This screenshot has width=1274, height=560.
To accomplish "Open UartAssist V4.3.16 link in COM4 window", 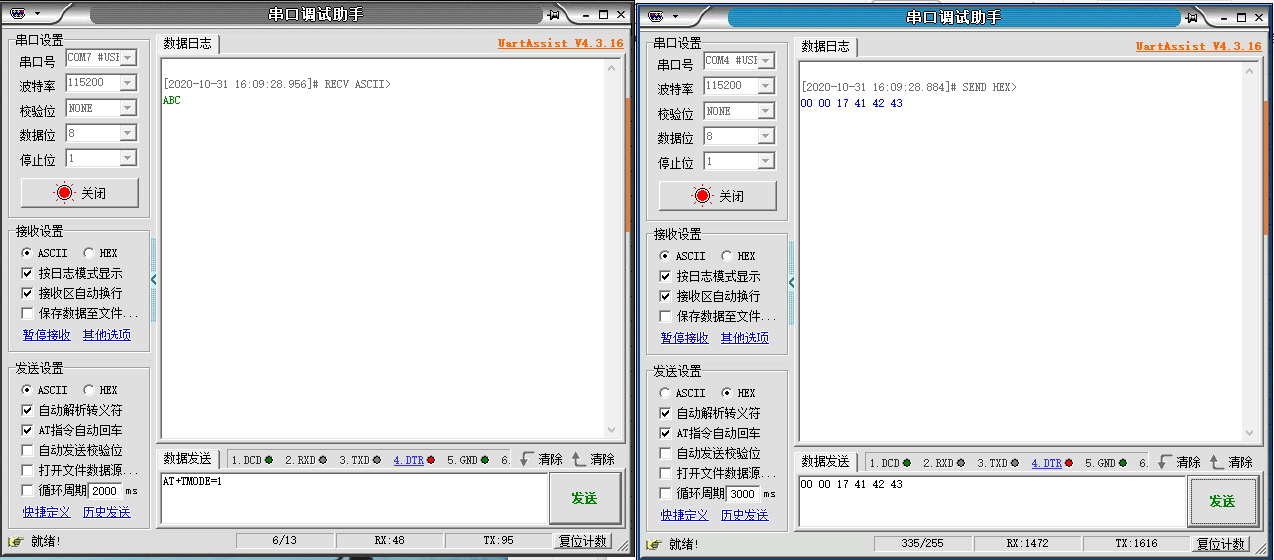I will [1198, 46].
